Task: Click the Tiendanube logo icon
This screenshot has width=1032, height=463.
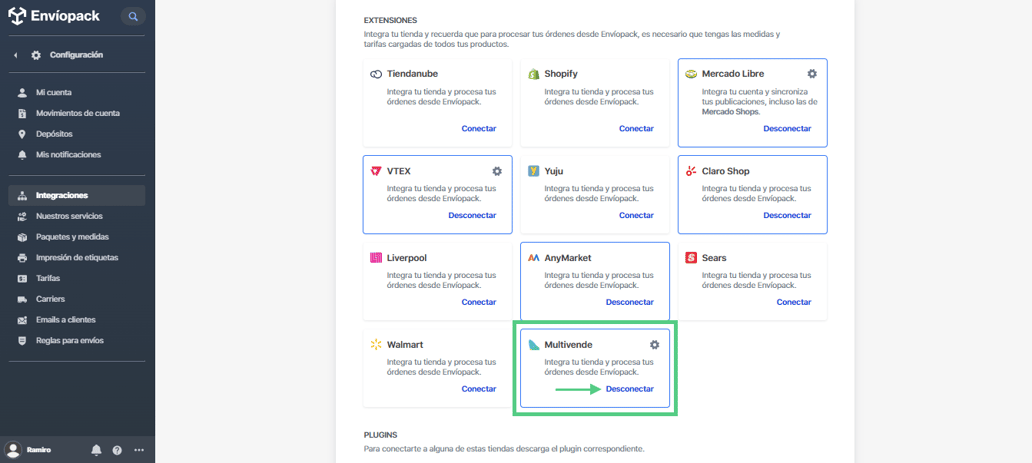Action: click(376, 74)
